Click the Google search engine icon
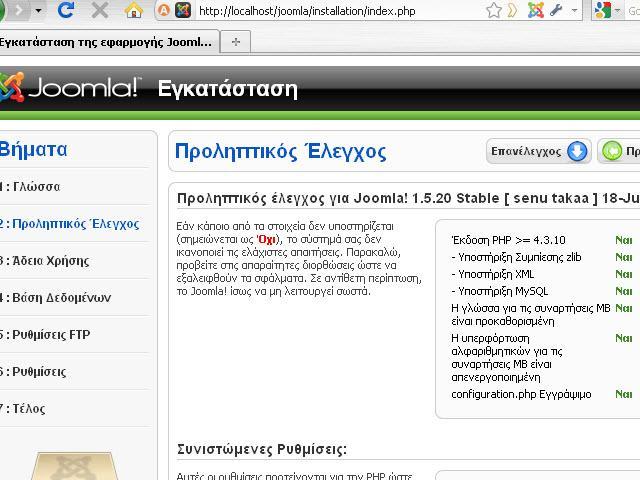Image resolution: width=640 pixels, height=480 pixels. (602, 11)
